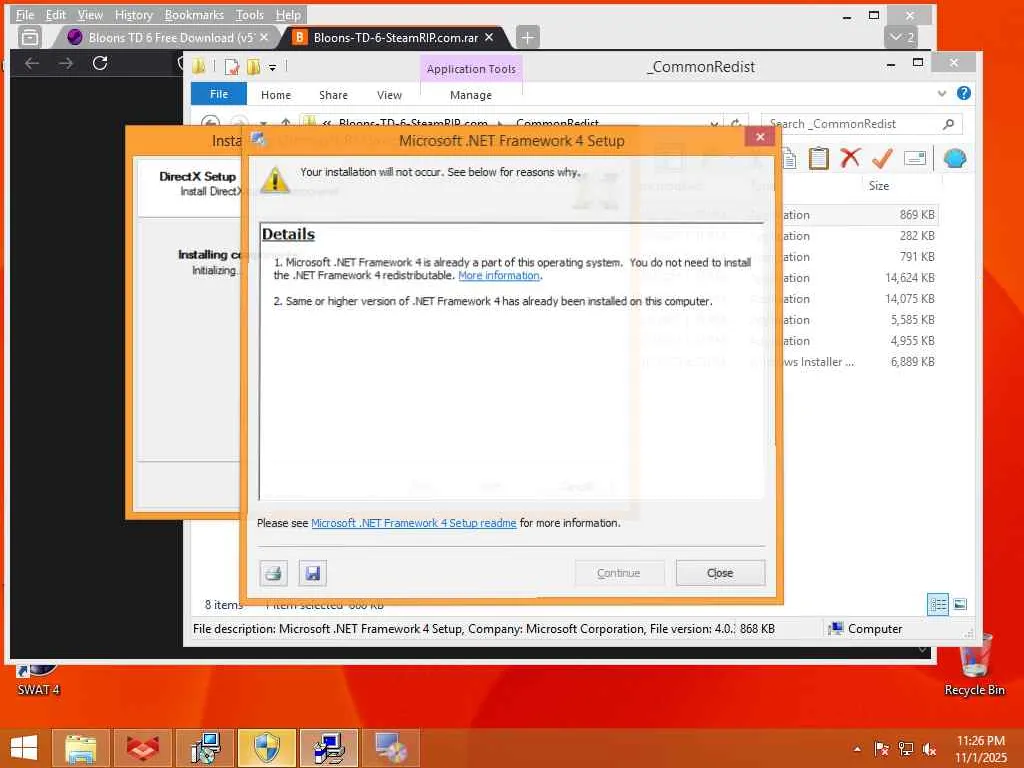1024x768 pixels.
Task: Click the clipboard paste icon in Explorer toolbar
Action: [x=818, y=158]
